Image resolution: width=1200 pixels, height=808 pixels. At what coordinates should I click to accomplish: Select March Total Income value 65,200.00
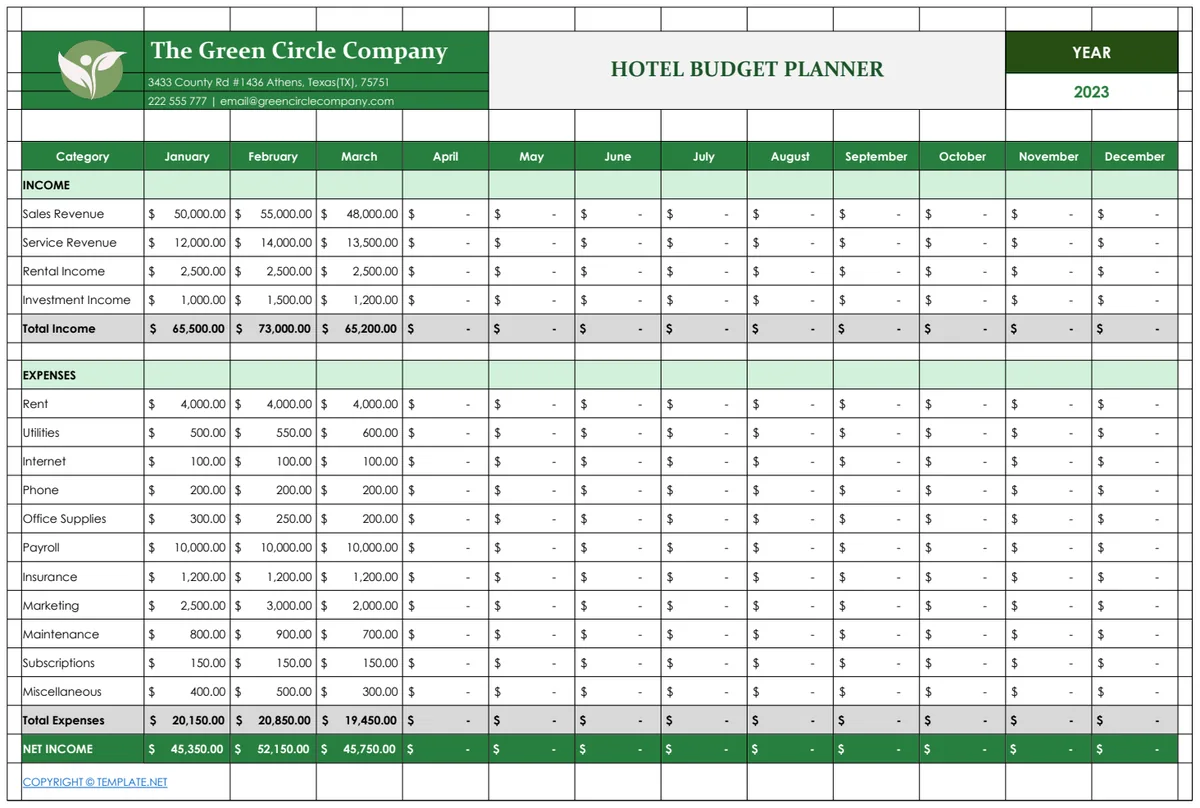(359, 328)
